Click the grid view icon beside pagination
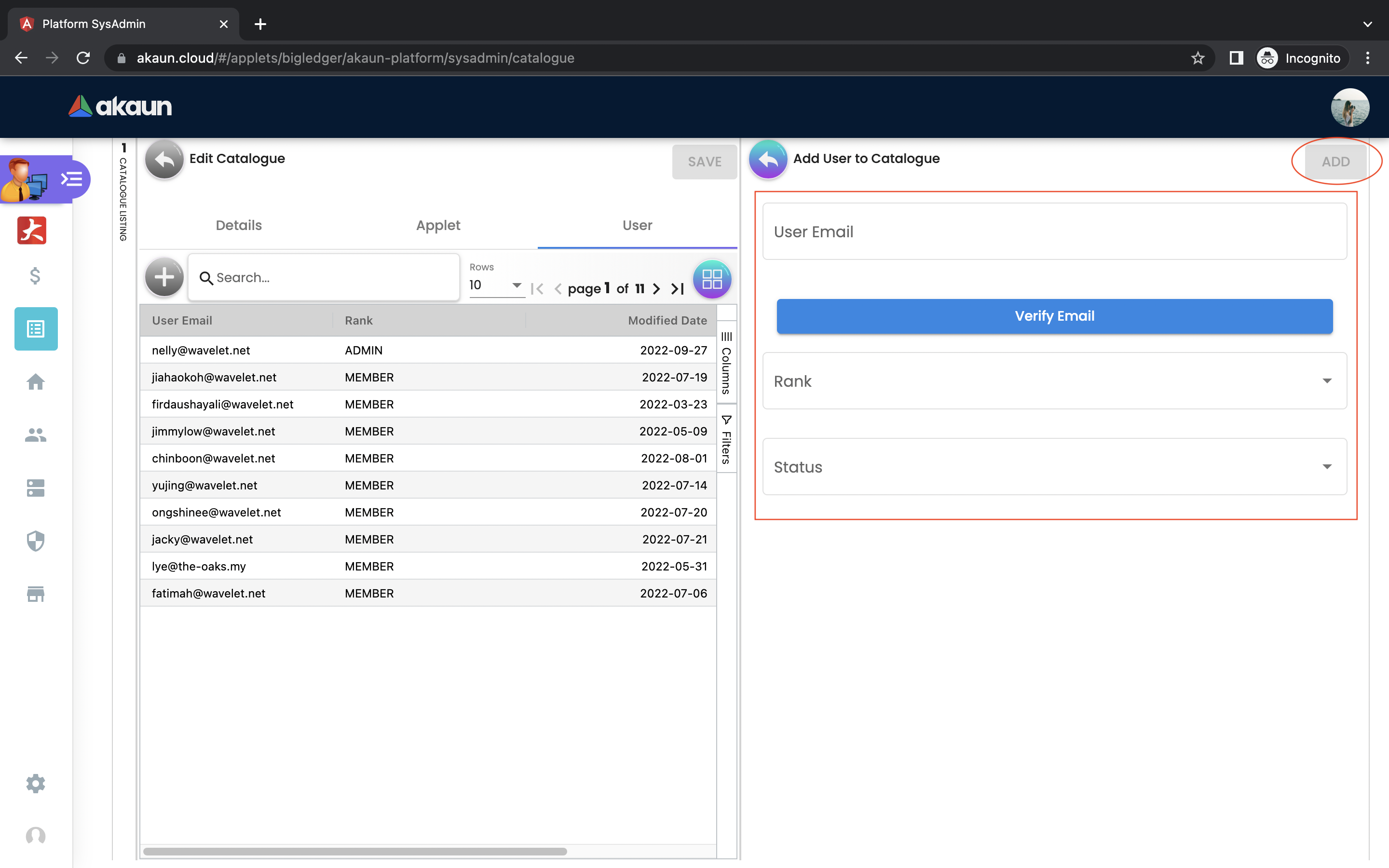The width and height of the screenshot is (1389, 868). 712,280
